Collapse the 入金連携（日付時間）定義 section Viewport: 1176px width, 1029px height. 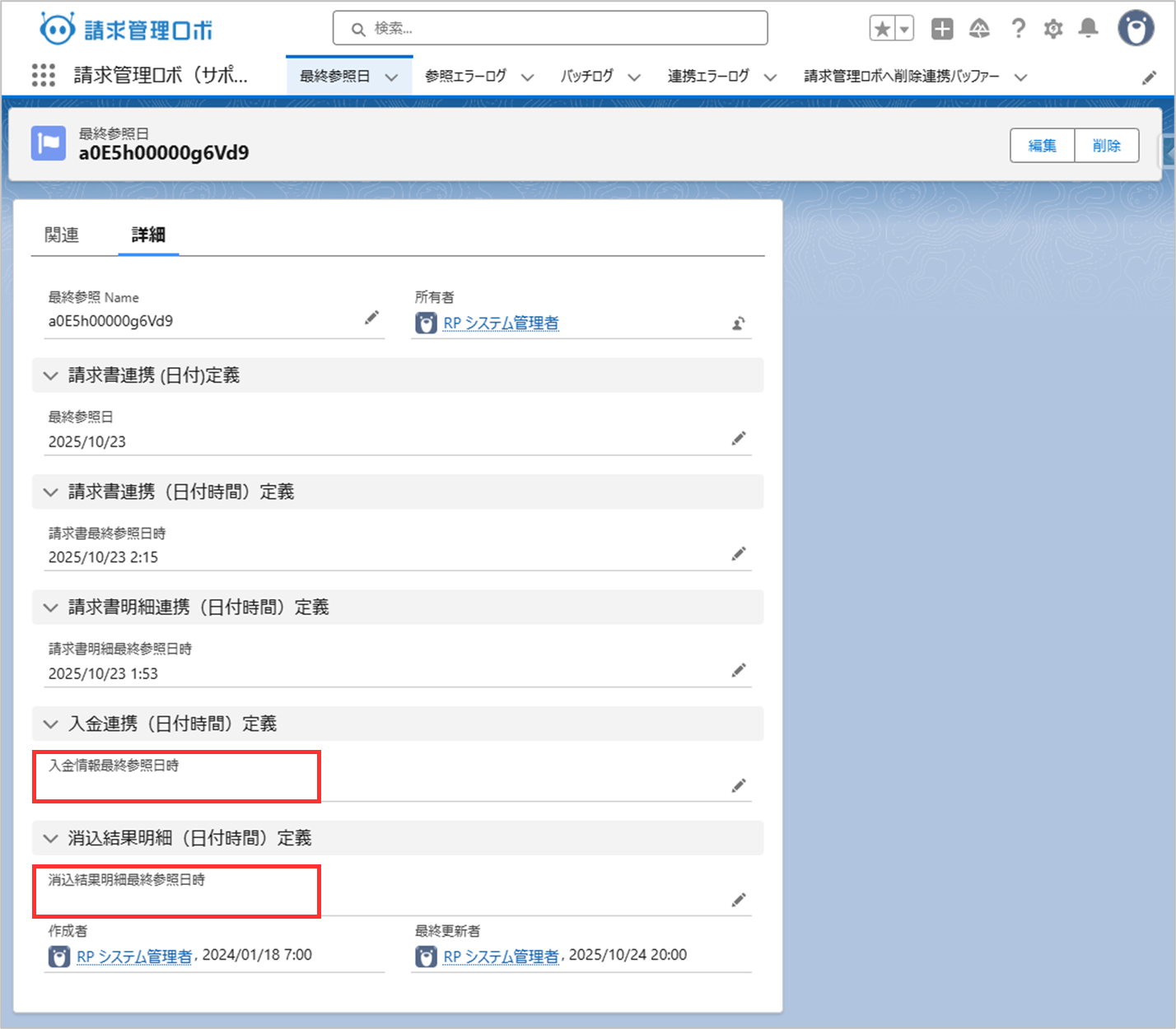(x=51, y=724)
